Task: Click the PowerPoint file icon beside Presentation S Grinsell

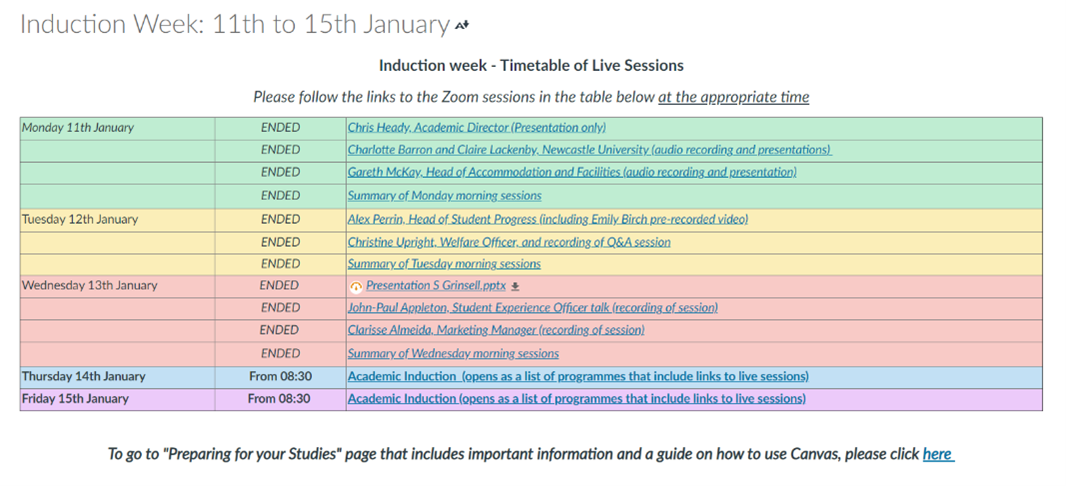Action: click(356, 286)
